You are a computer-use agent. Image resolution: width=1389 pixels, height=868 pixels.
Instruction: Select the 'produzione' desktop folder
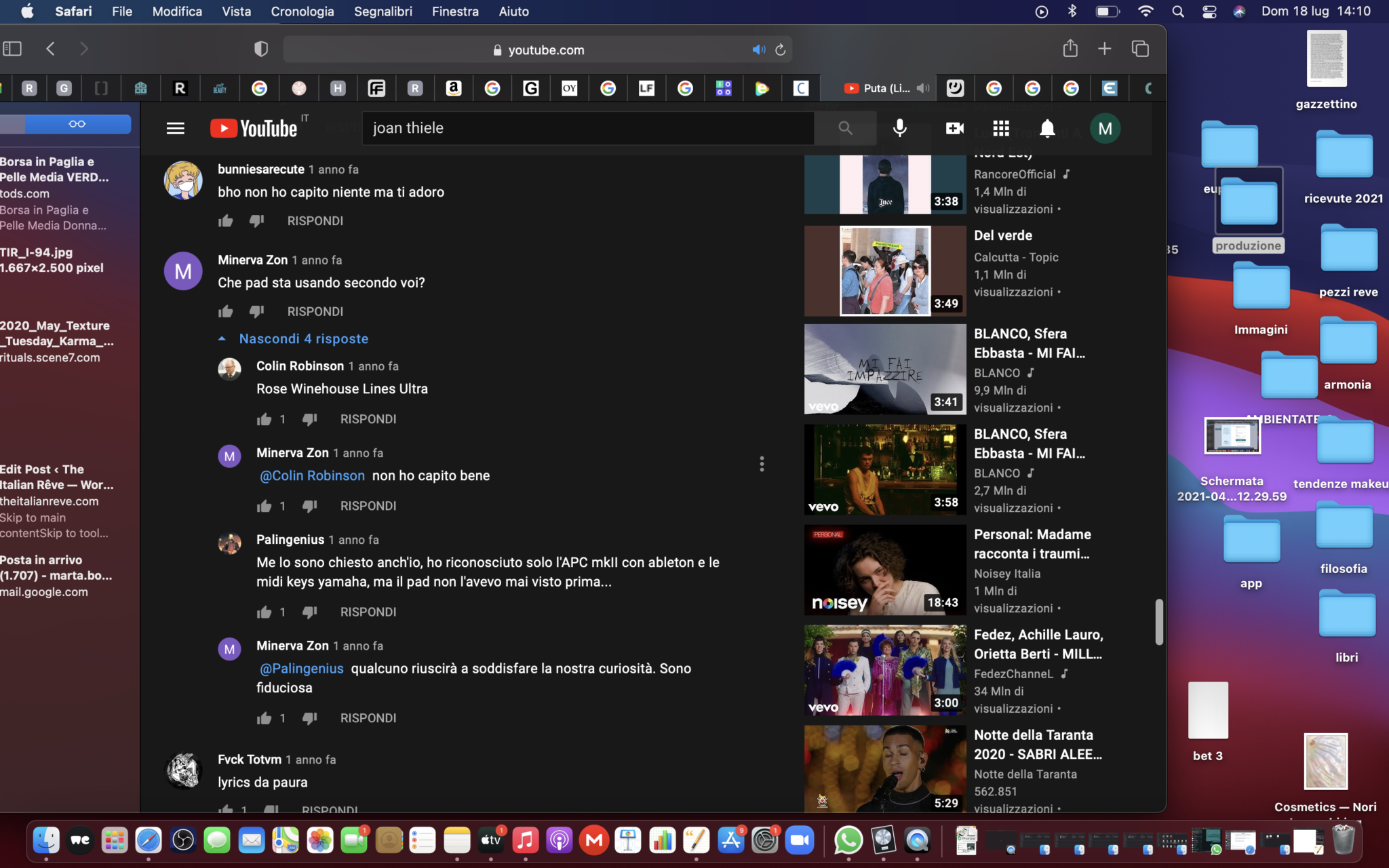click(x=1249, y=211)
